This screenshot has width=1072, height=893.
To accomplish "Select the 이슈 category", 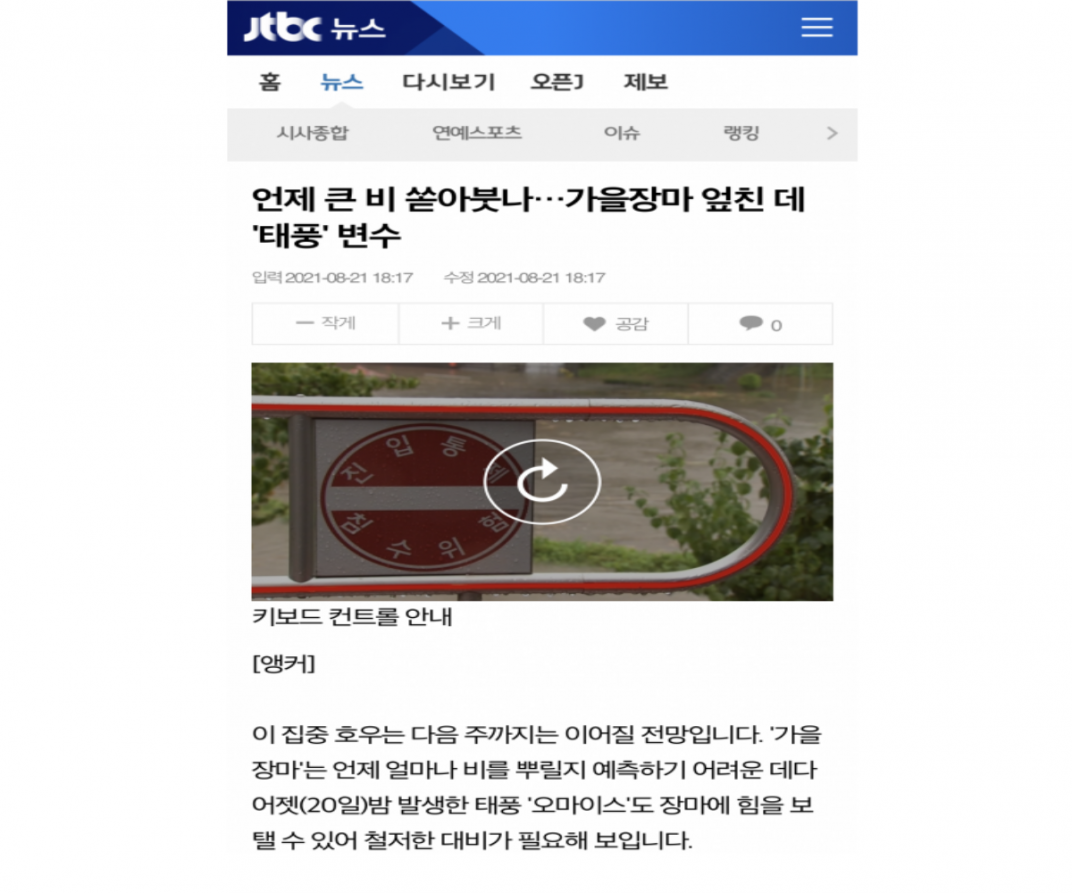I will 621,133.
